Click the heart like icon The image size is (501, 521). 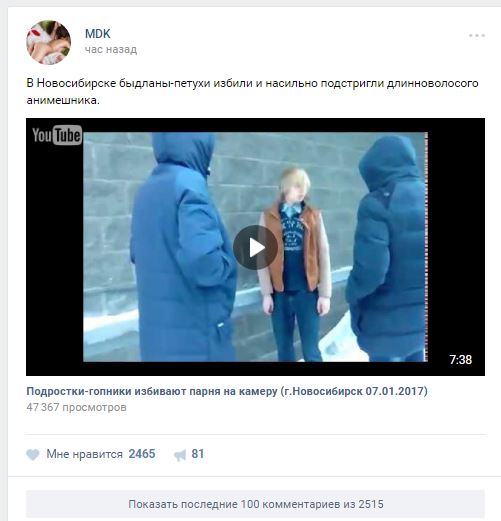click(x=33, y=454)
